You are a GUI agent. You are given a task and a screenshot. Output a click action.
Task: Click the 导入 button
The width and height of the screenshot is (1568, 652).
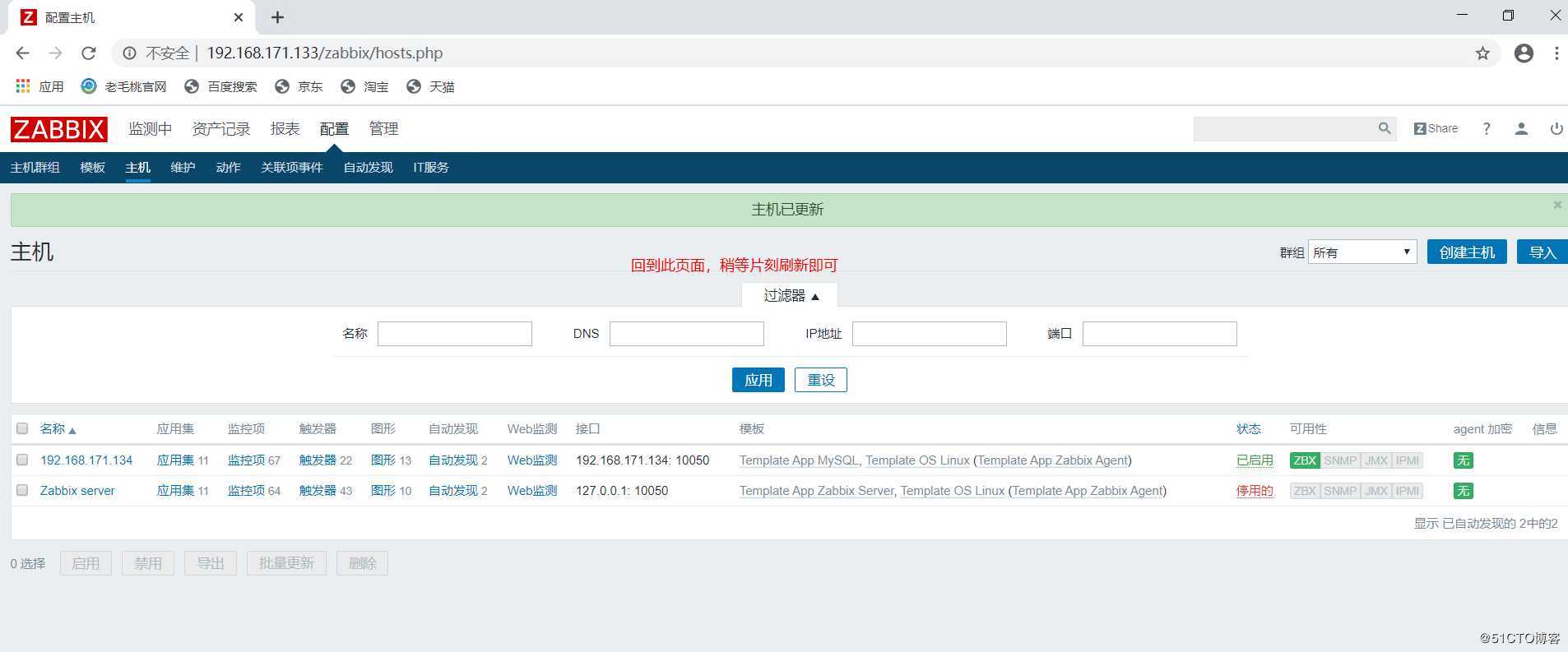(1542, 252)
